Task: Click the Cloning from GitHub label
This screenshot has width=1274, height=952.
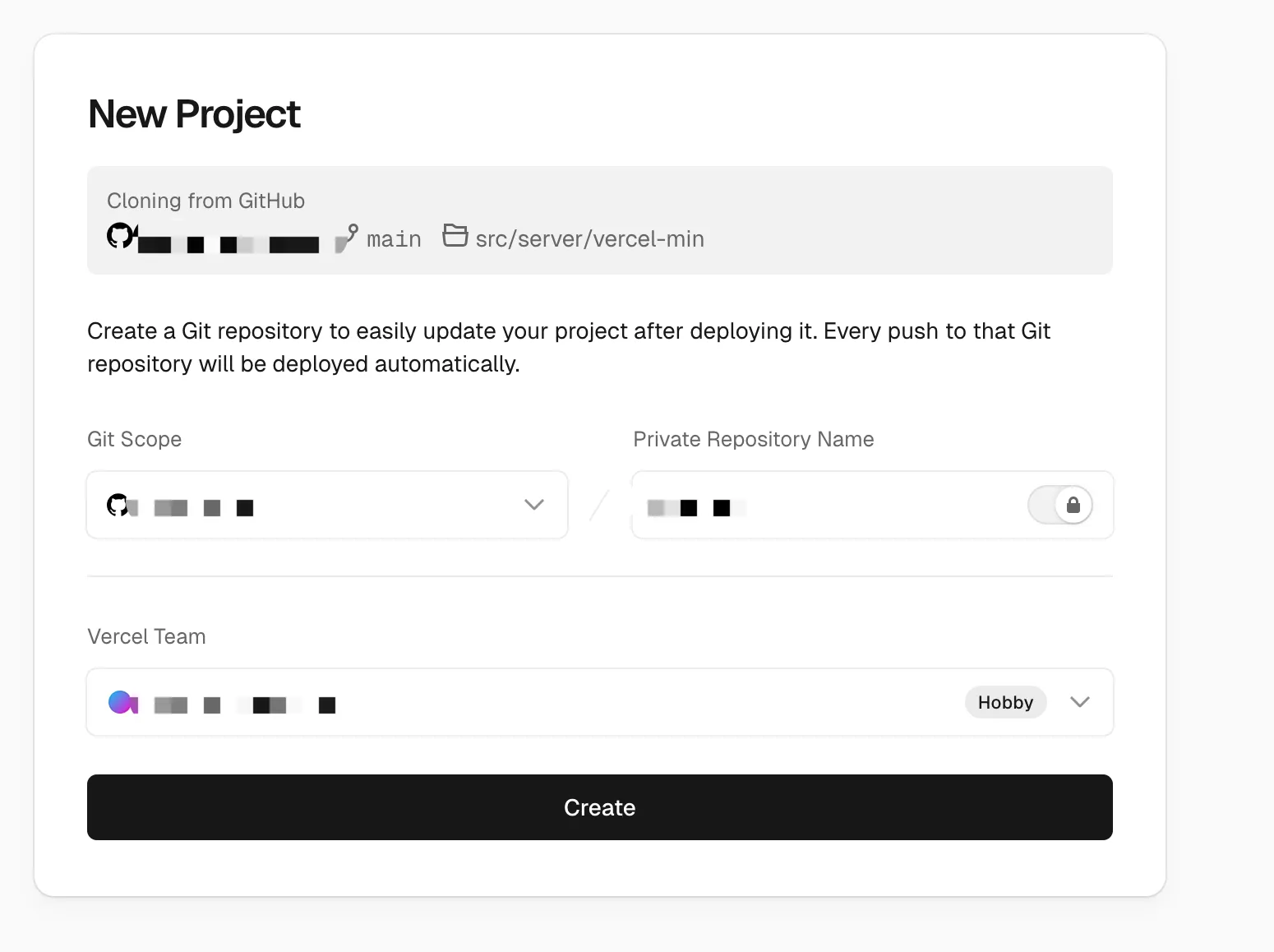Action: pos(205,201)
